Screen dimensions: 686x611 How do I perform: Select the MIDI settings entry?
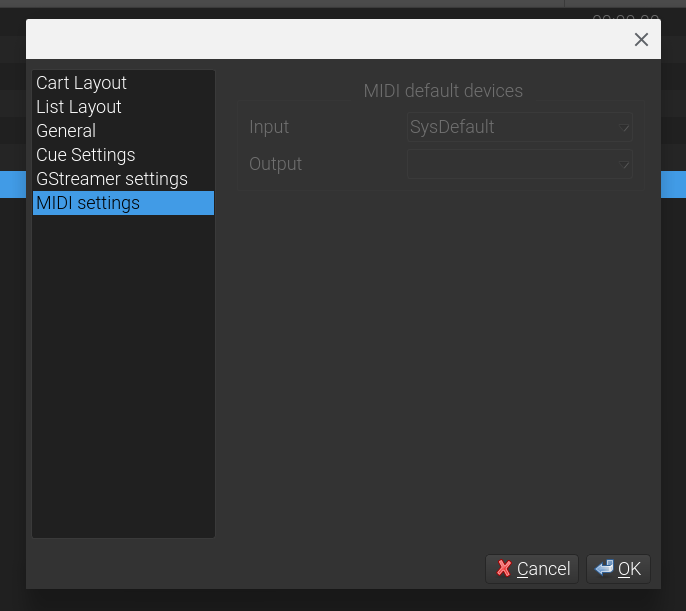123,203
